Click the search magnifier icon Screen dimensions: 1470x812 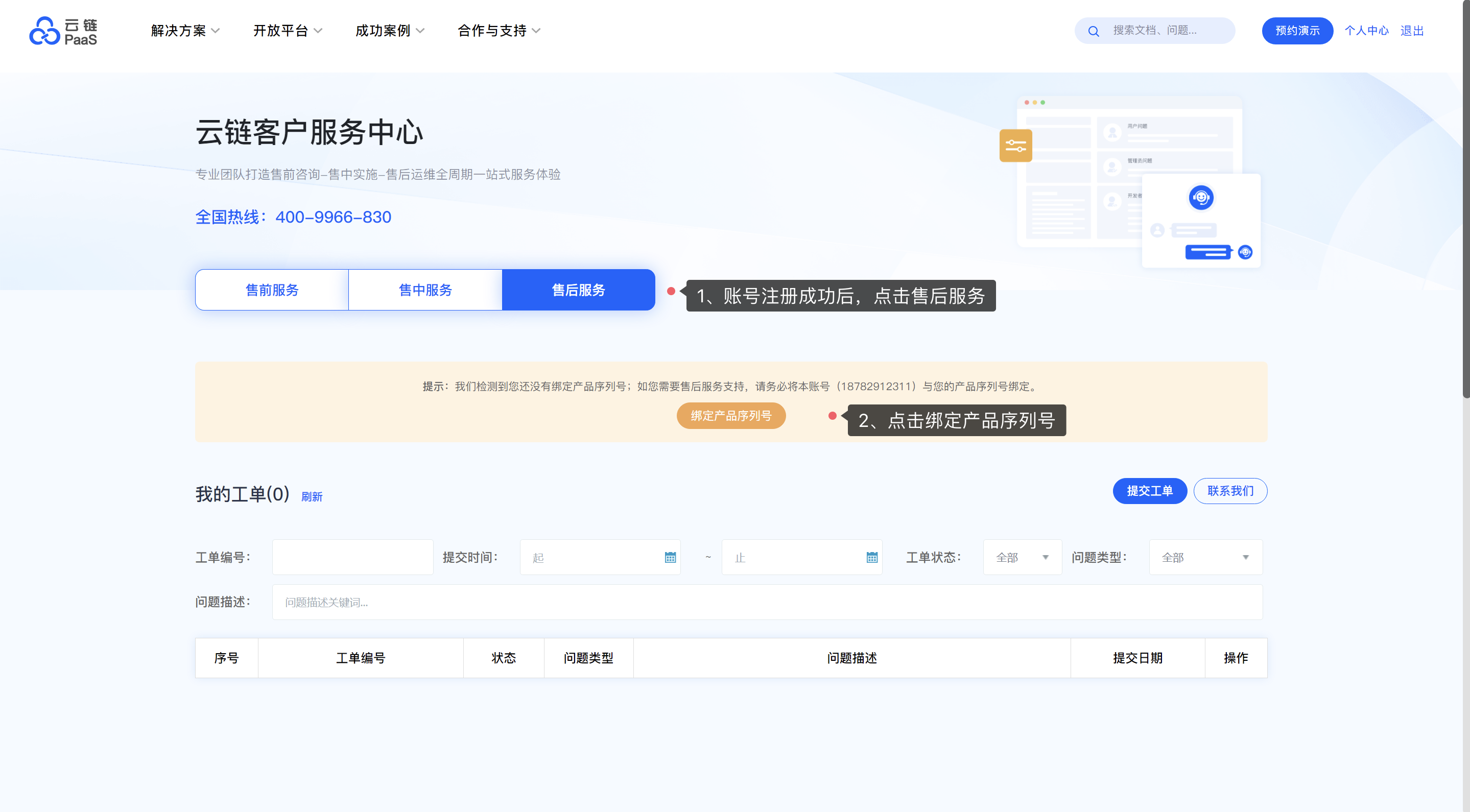(1093, 31)
